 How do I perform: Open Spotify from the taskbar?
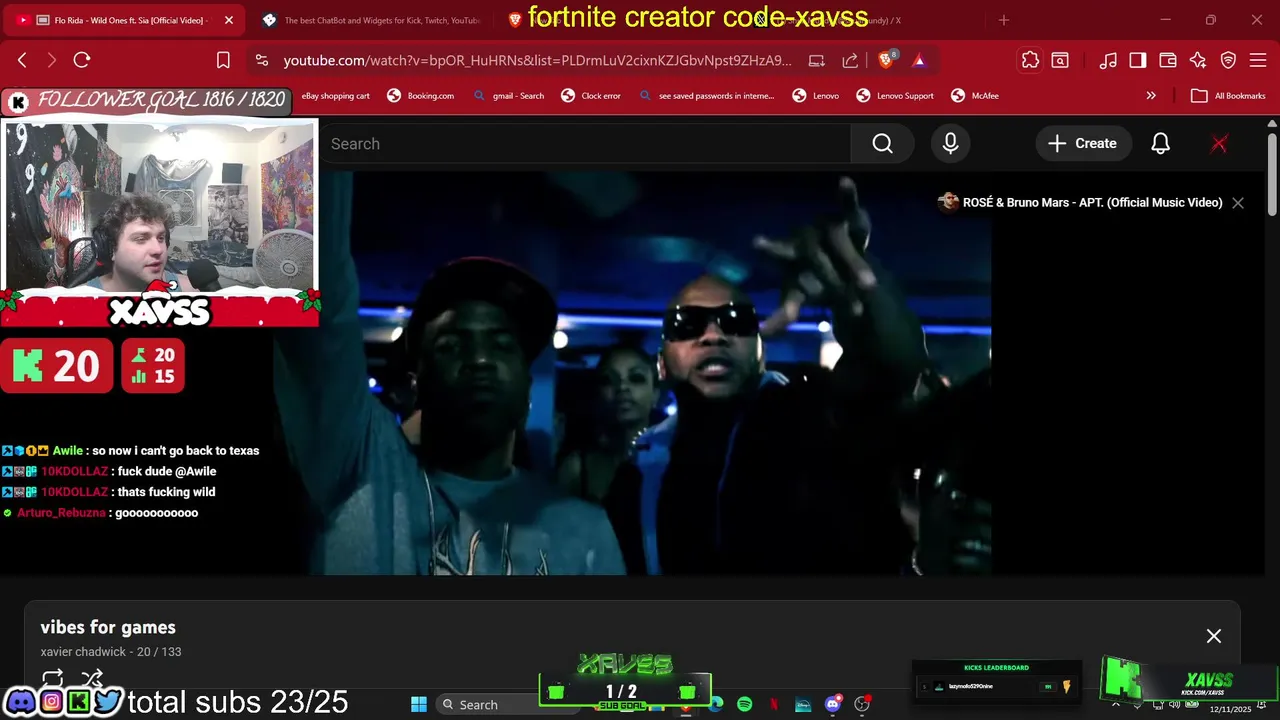745,705
